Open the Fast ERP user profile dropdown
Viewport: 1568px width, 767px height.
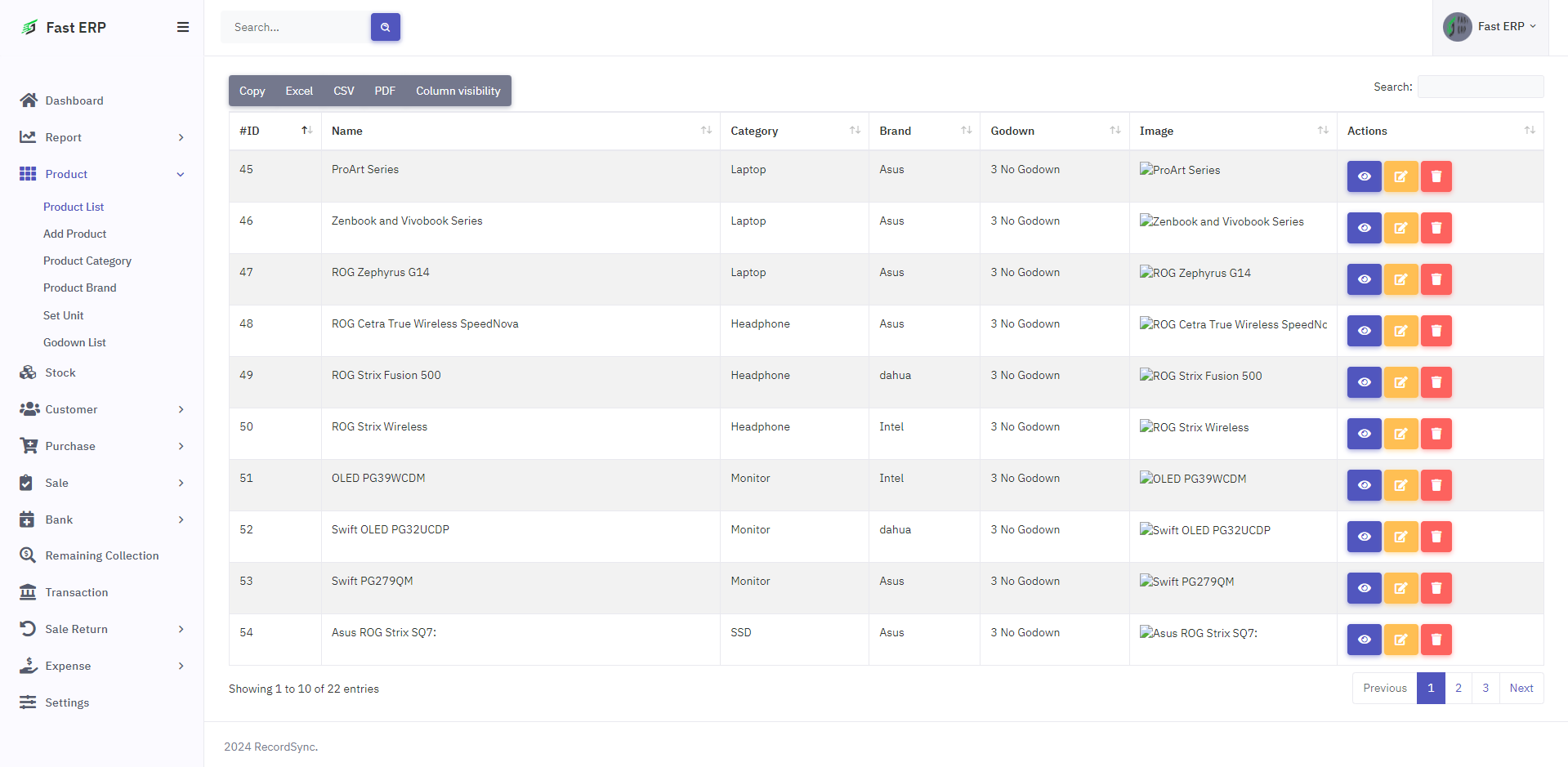click(1490, 27)
